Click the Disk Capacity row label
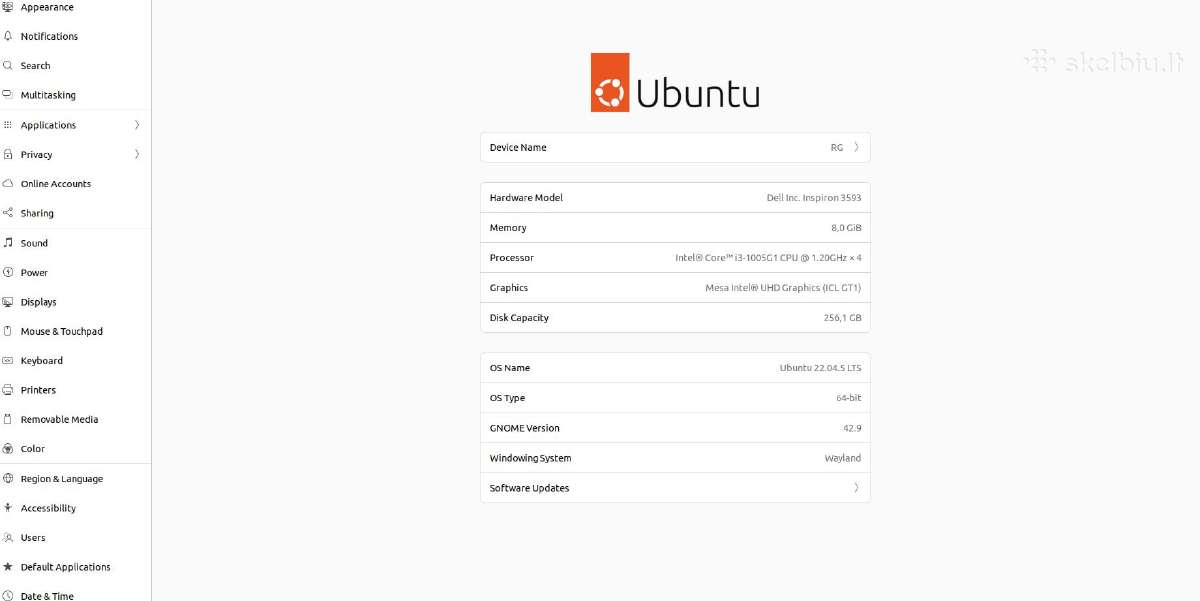This screenshot has height=601, width=1200. pos(519,318)
